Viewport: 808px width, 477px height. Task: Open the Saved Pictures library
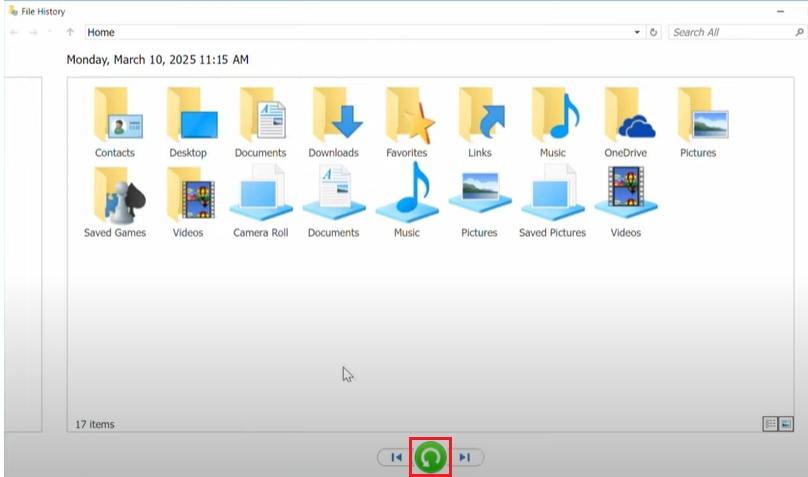(x=552, y=202)
